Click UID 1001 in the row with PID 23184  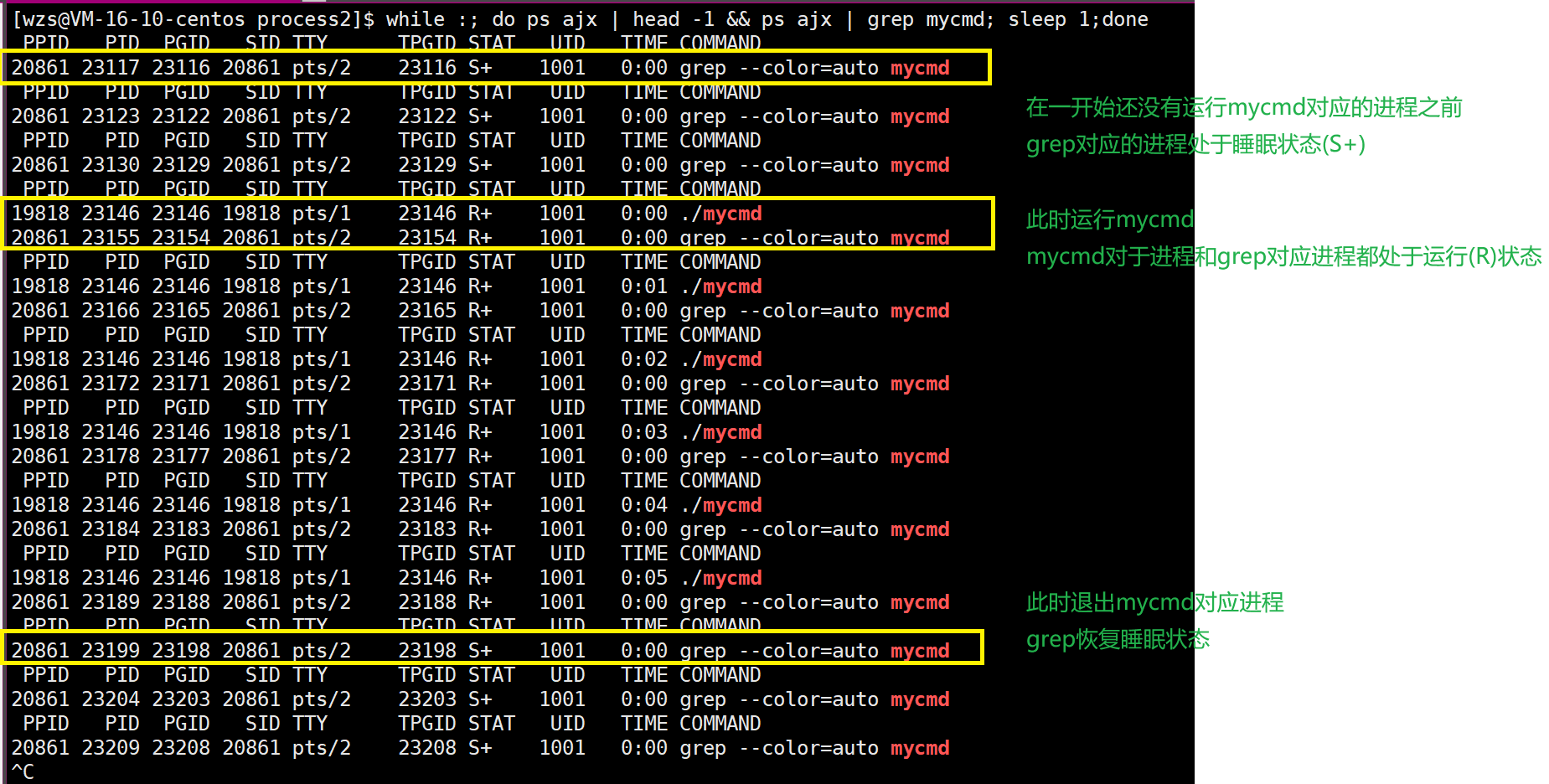[x=562, y=529]
